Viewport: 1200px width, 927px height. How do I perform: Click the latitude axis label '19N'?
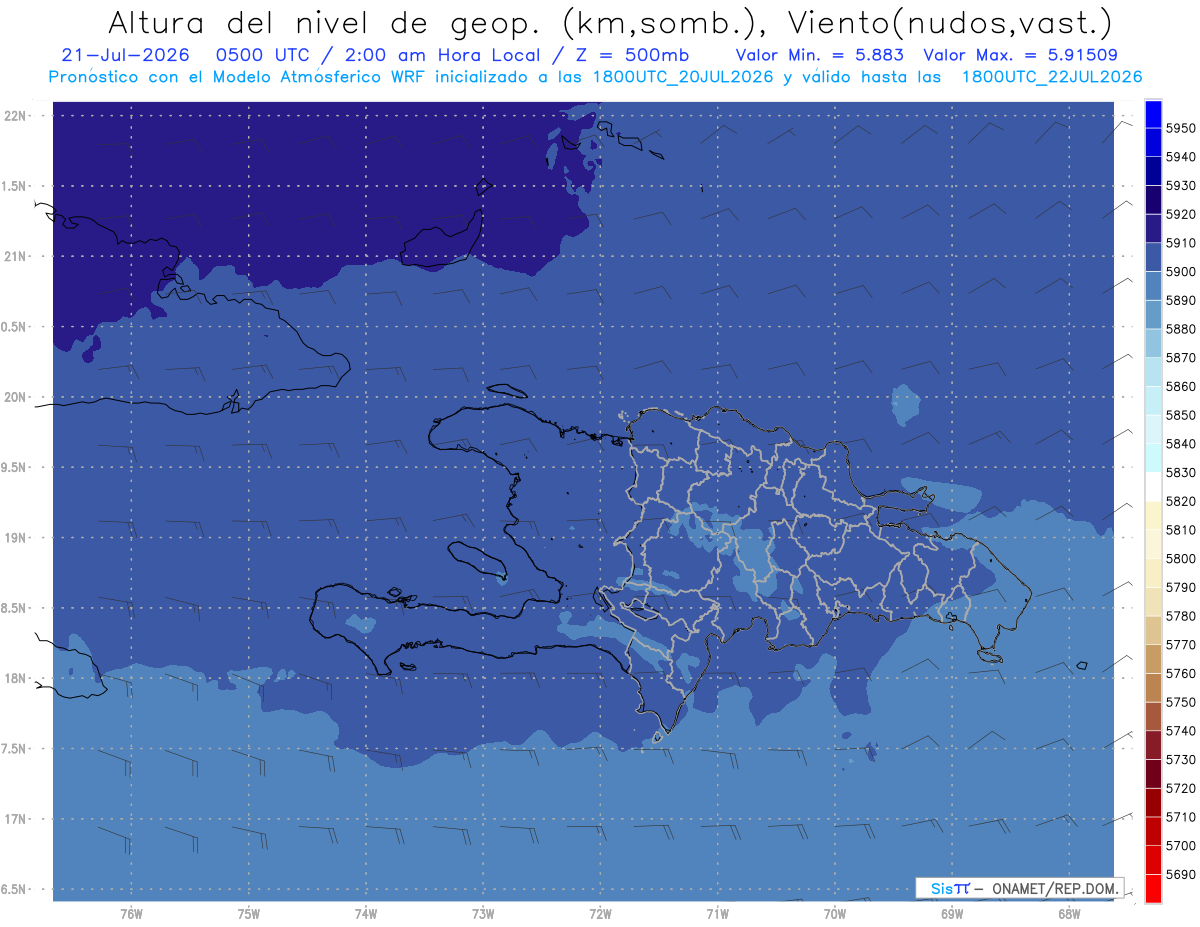[x=16, y=538]
